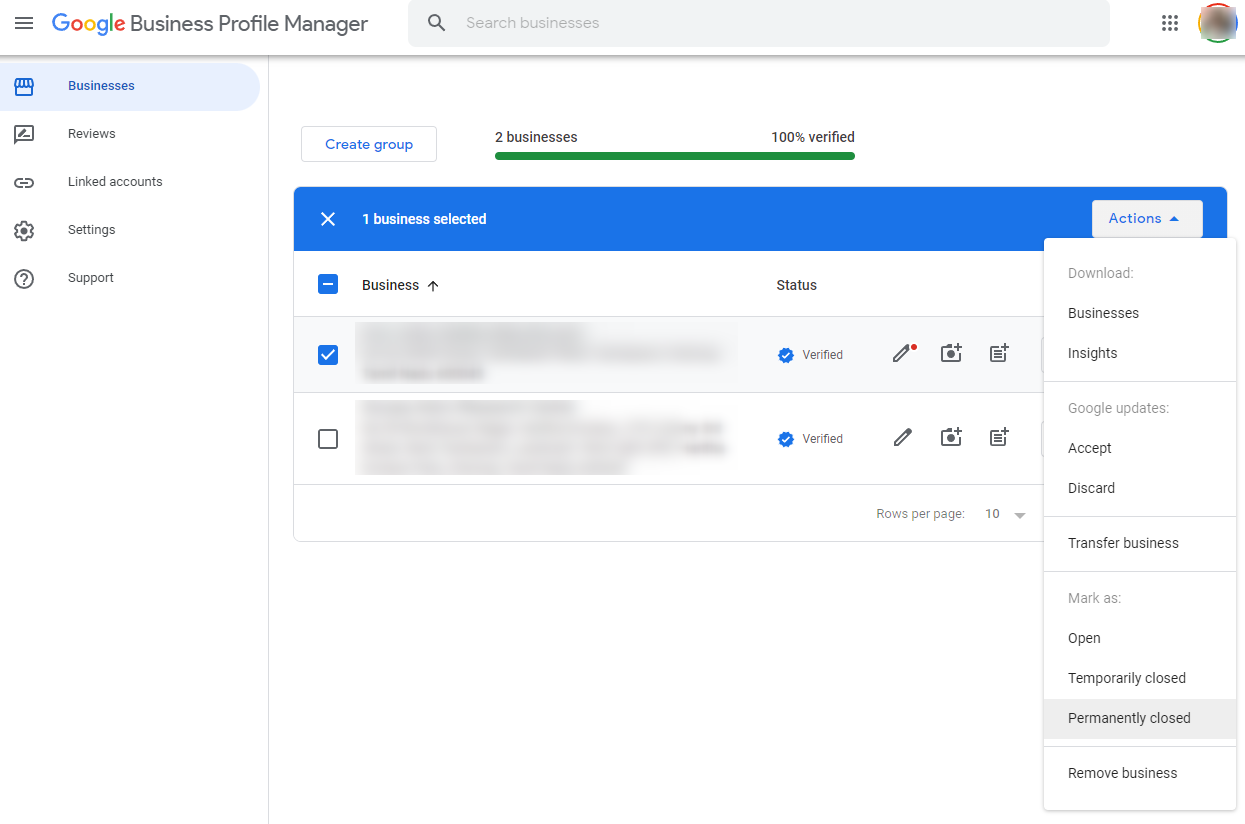Clear selection with the X icon

pyautogui.click(x=328, y=219)
